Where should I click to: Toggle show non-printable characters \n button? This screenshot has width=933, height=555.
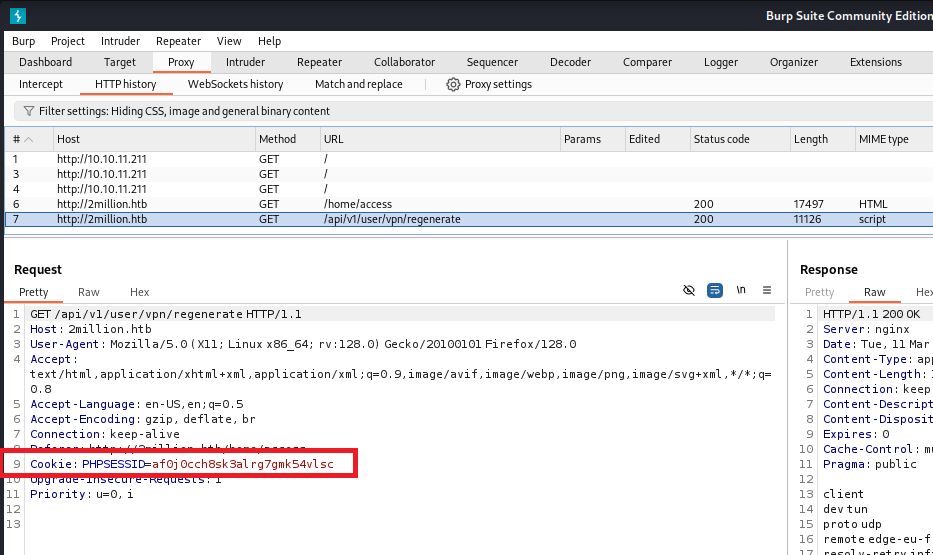tap(741, 290)
